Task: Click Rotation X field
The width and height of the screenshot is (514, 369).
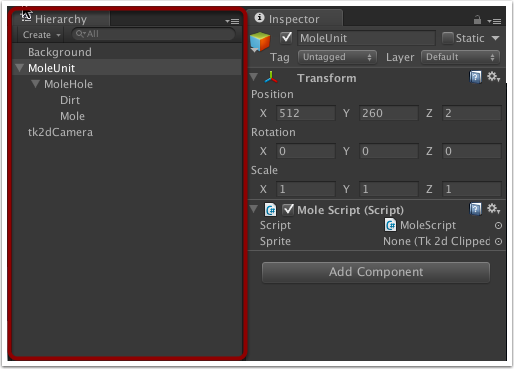Action: (306, 151)
